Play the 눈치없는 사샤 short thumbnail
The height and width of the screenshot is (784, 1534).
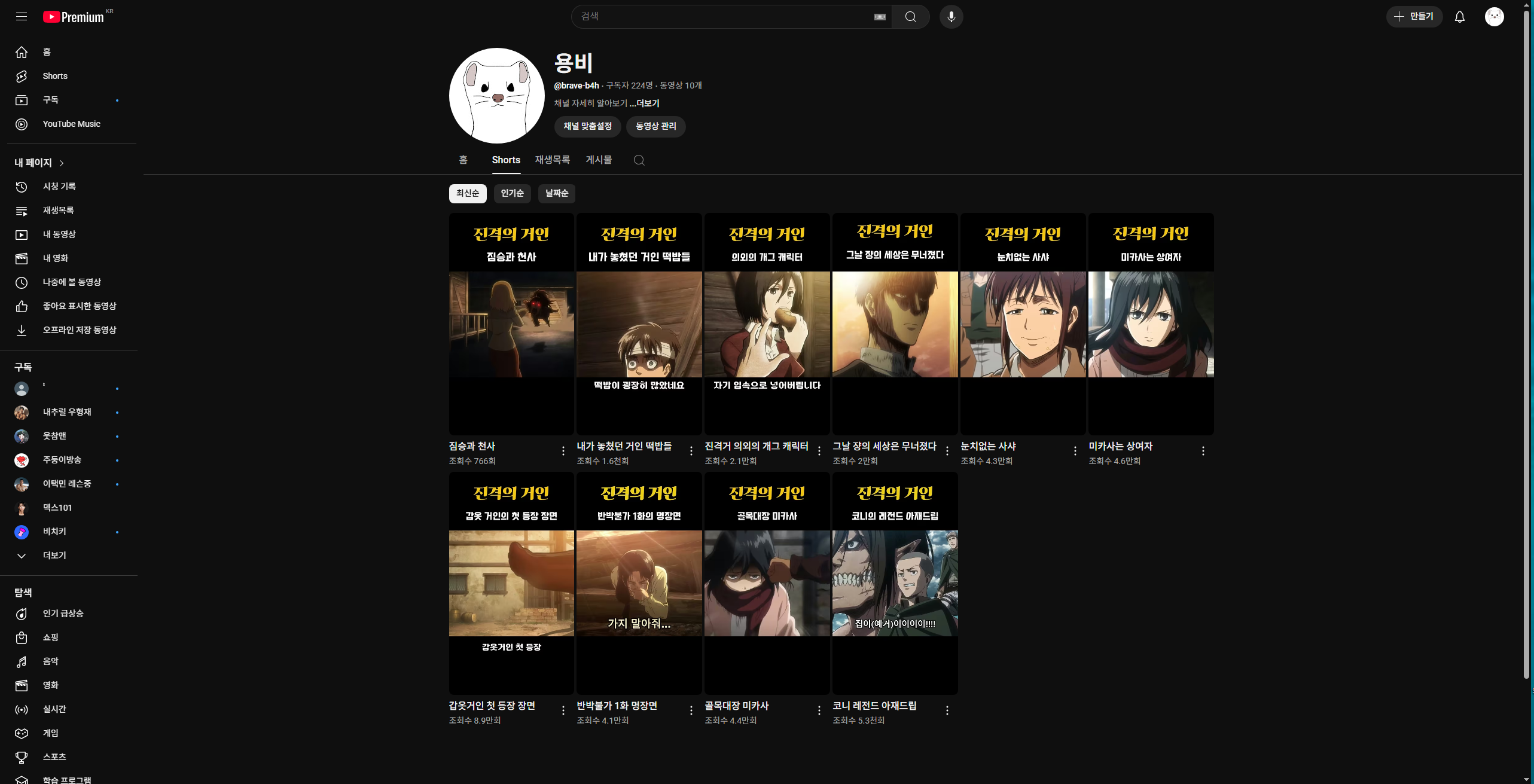coord(1023,324)
